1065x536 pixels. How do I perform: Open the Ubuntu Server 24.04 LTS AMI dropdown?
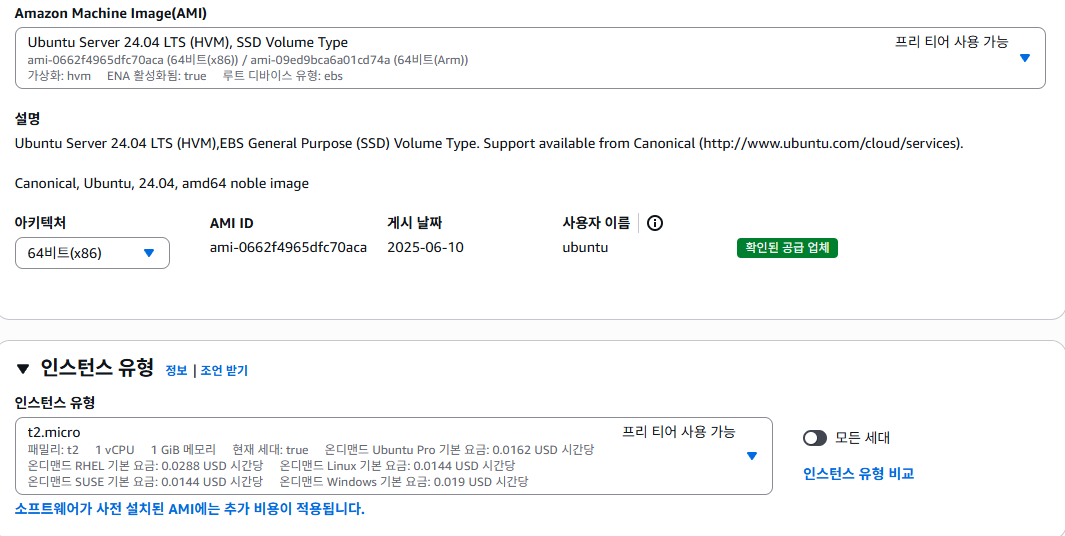(x=530, y=58)
